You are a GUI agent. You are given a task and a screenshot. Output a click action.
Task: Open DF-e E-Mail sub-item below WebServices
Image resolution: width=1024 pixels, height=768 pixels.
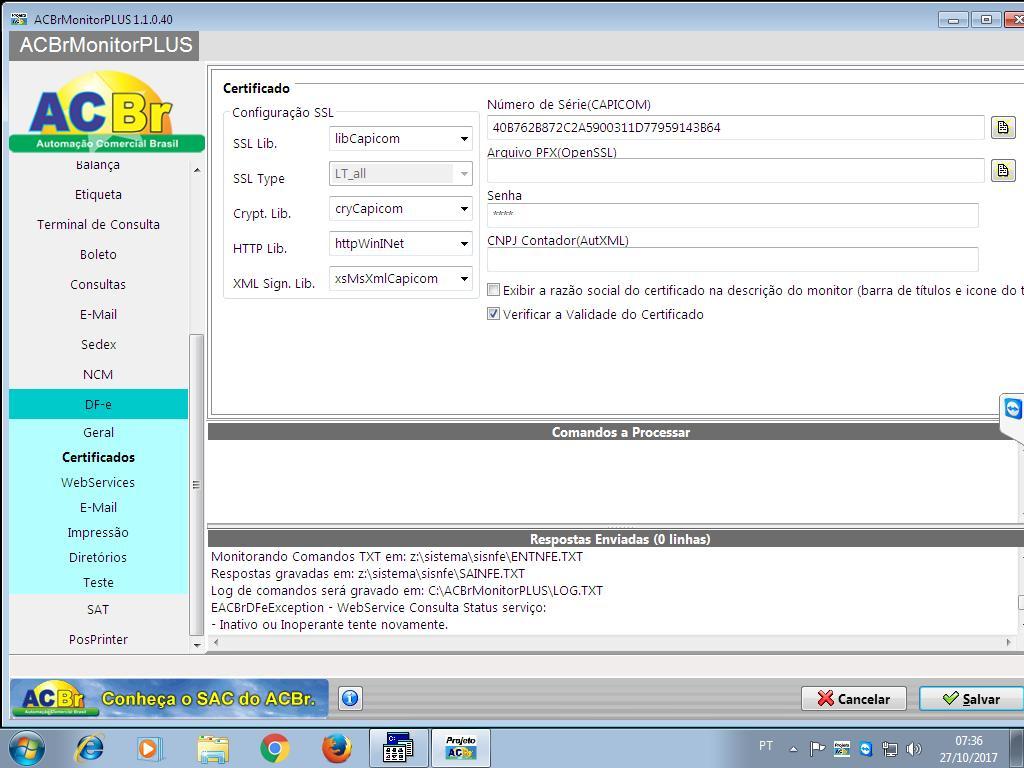98,507
